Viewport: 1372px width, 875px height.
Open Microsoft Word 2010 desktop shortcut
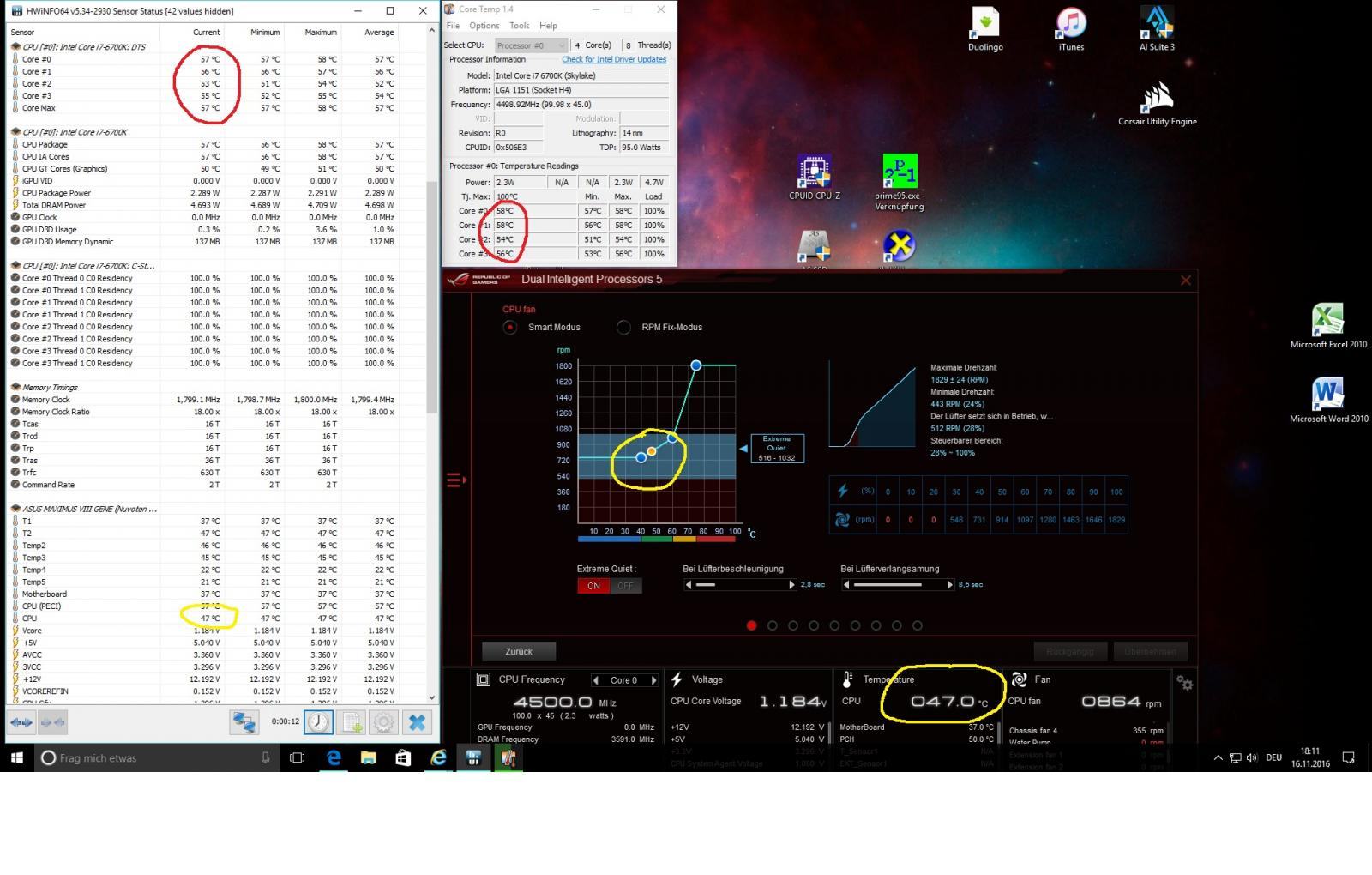1328,401
